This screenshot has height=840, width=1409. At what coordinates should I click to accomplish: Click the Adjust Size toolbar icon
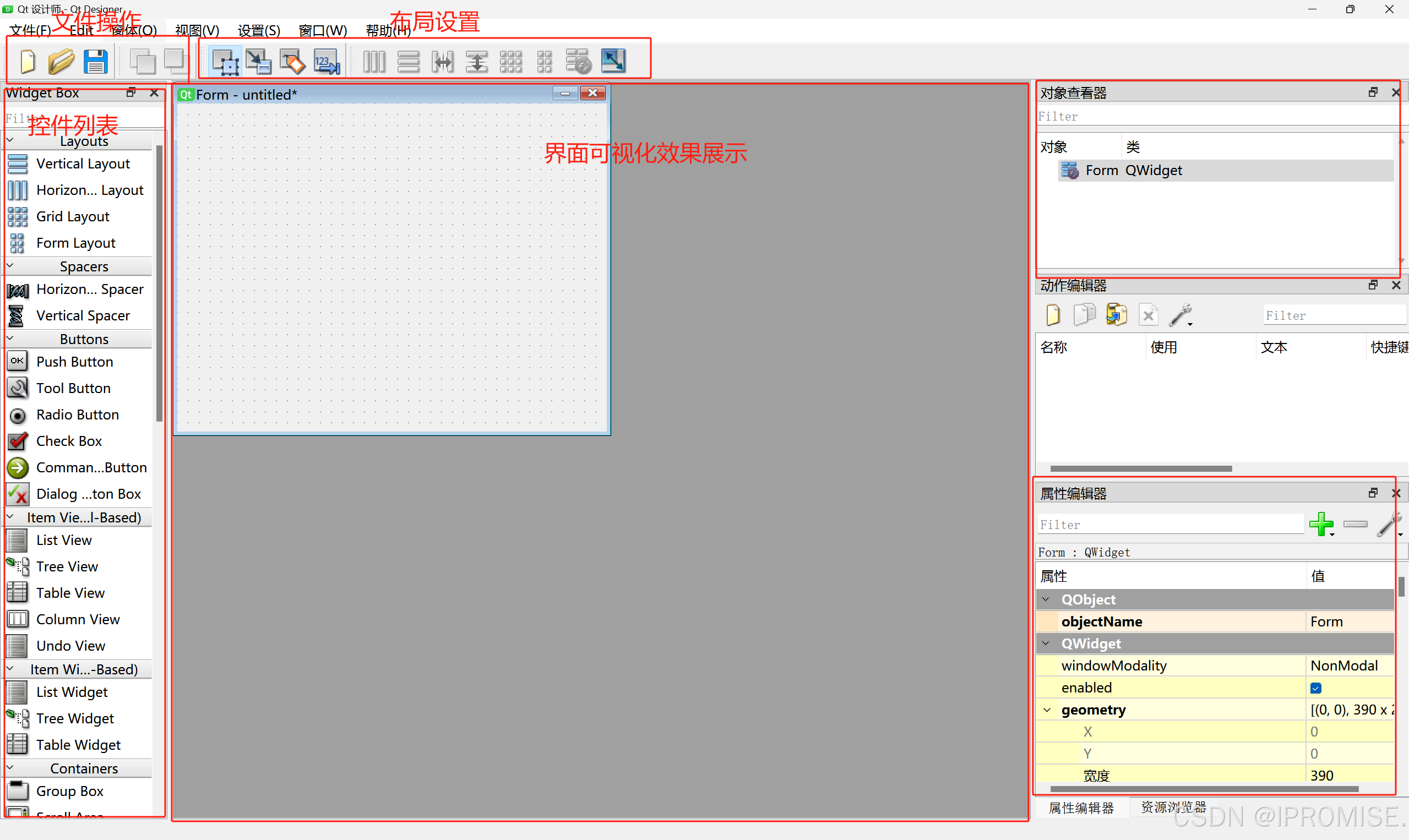click(613, 61)
